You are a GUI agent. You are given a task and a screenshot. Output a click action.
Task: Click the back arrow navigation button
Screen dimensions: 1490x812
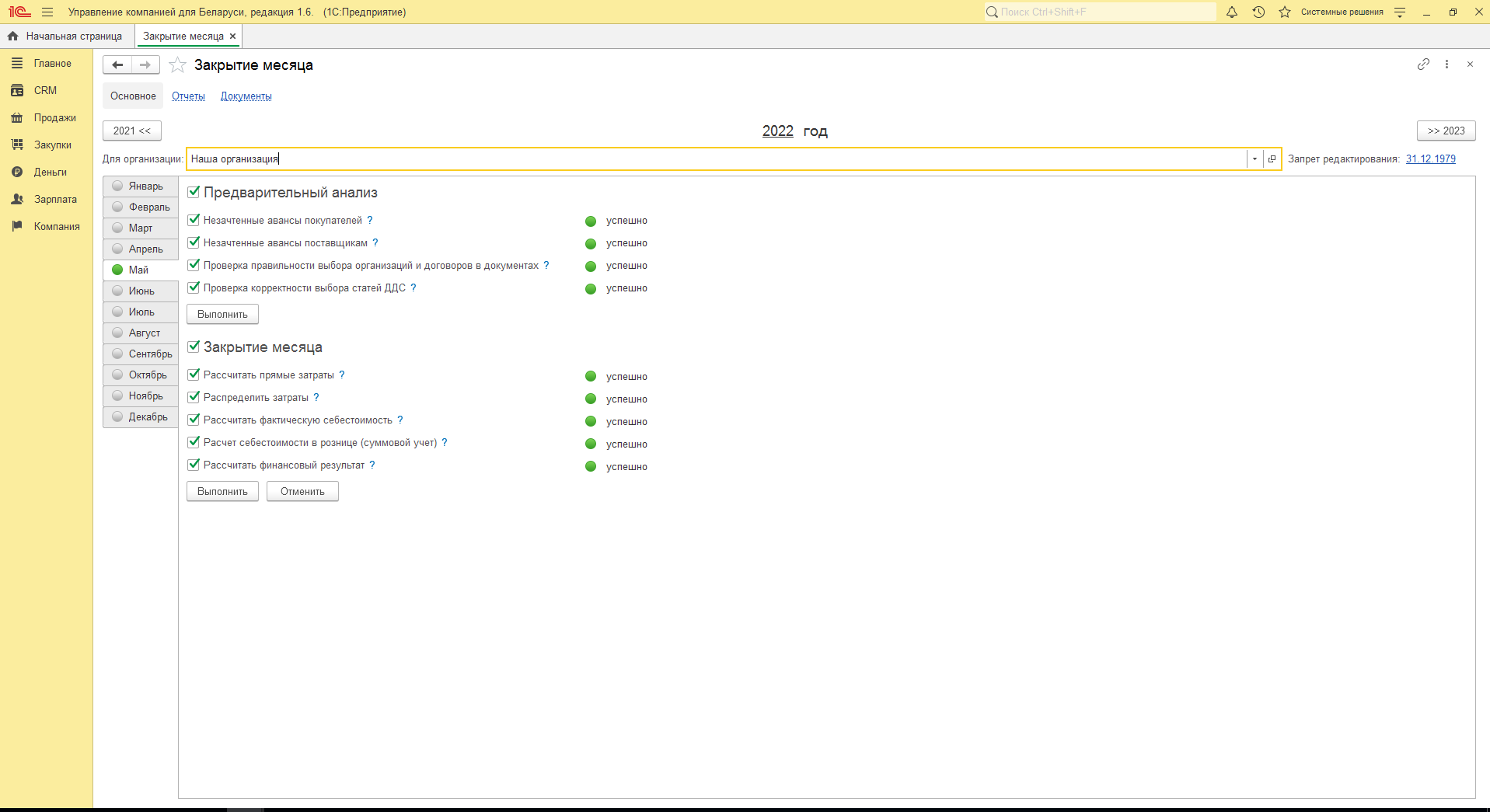[x=117, y=65]
